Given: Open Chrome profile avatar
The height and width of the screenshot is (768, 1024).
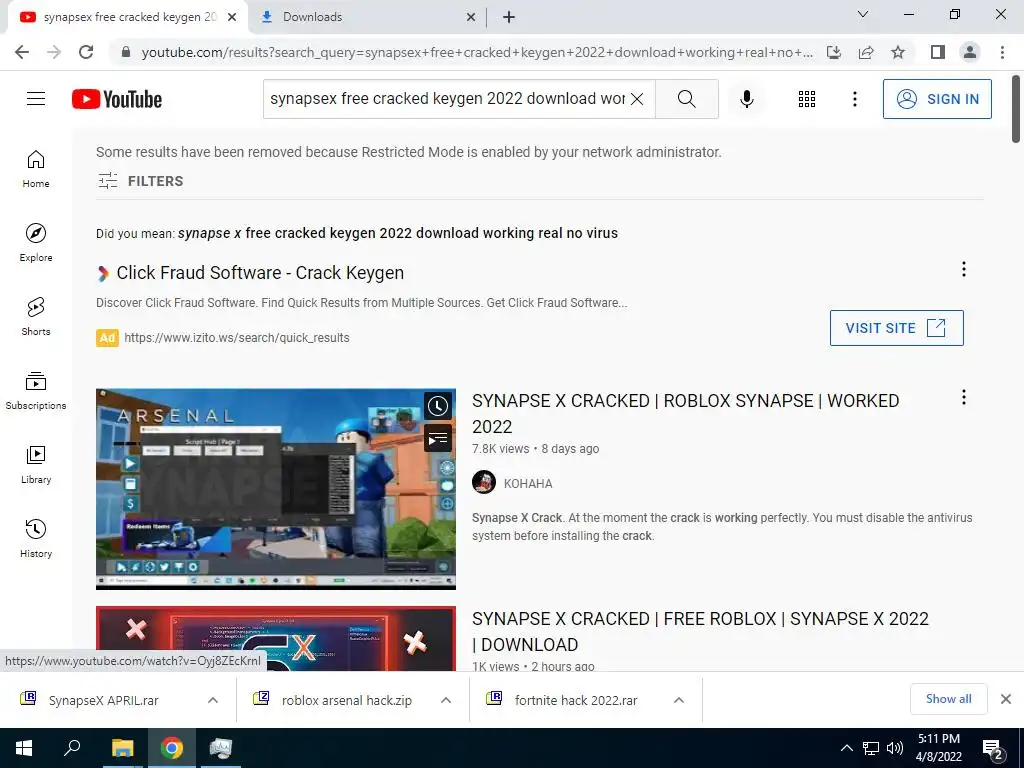Looking at the screenshot, I should (x=970, y=52).
